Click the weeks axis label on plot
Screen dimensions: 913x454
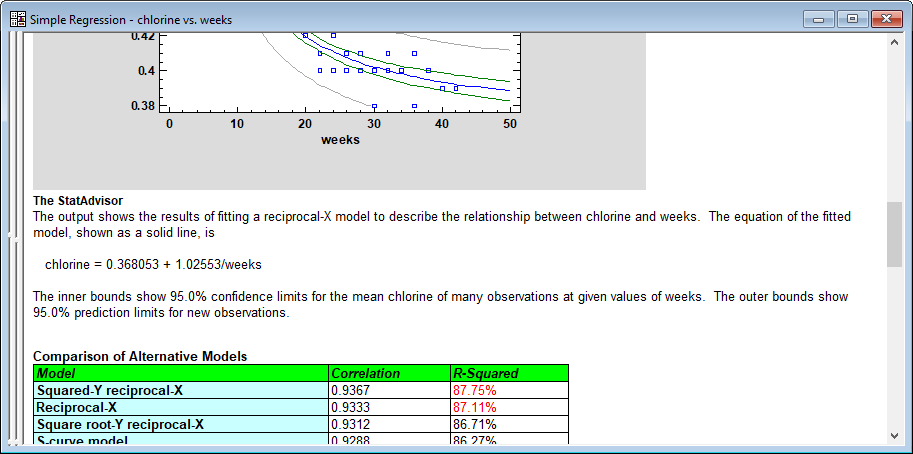point(340,140)
